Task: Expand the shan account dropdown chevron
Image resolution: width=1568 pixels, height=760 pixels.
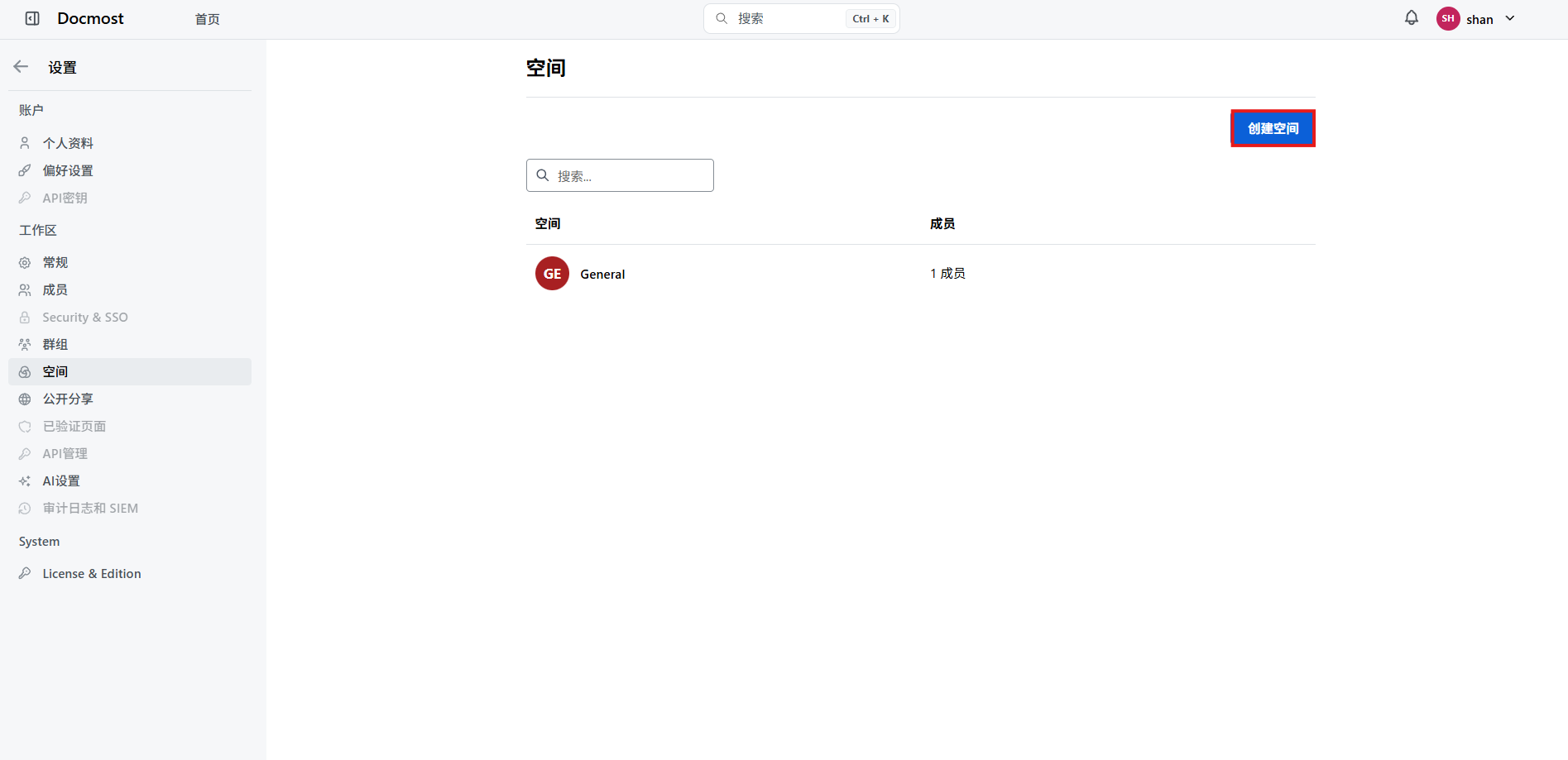Action: pyautogui.click(x=1510, y=18)
